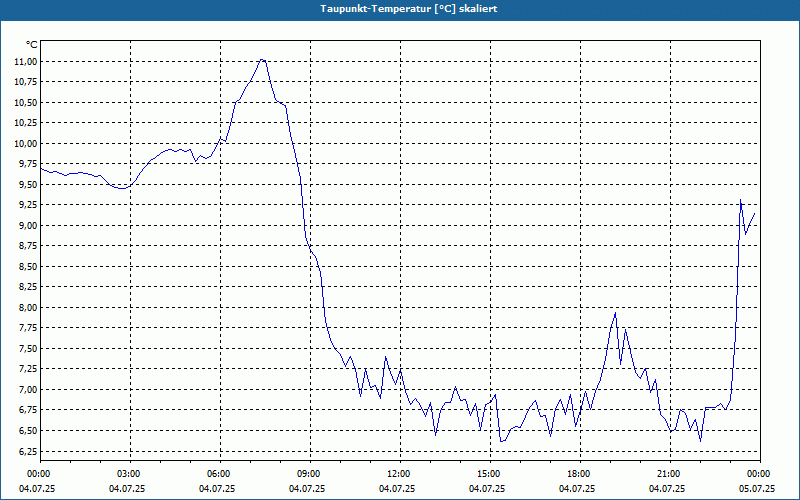The width and height of the screenshot is (800, 500).
Task: Click the '6,50' y-axis label
Action: pyautogui.click(x=30, y=431)
